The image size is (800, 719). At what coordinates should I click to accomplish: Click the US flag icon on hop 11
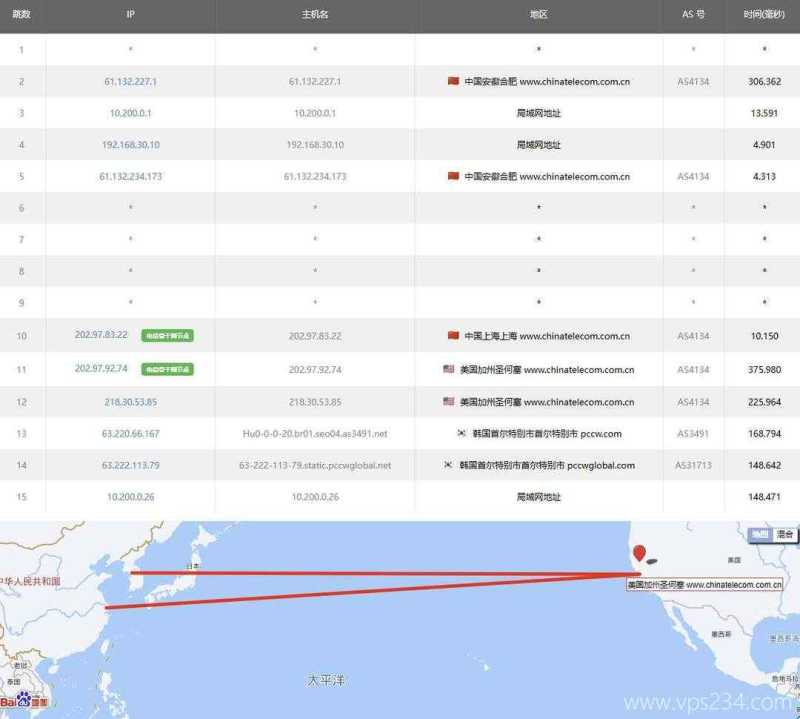pos(447,369)
